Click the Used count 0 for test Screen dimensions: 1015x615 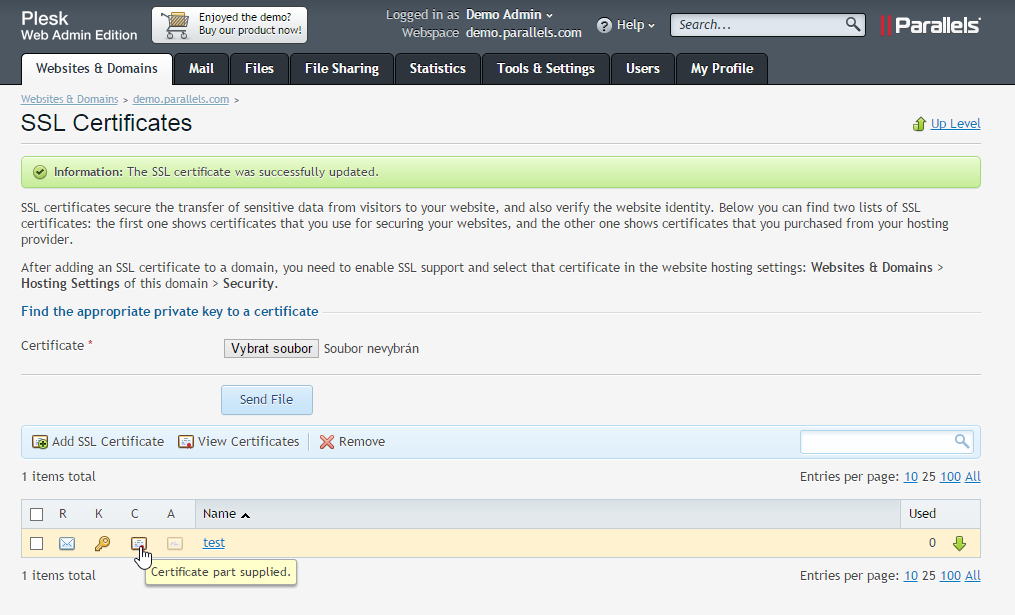pyautogui.click(x=932, y=543)
